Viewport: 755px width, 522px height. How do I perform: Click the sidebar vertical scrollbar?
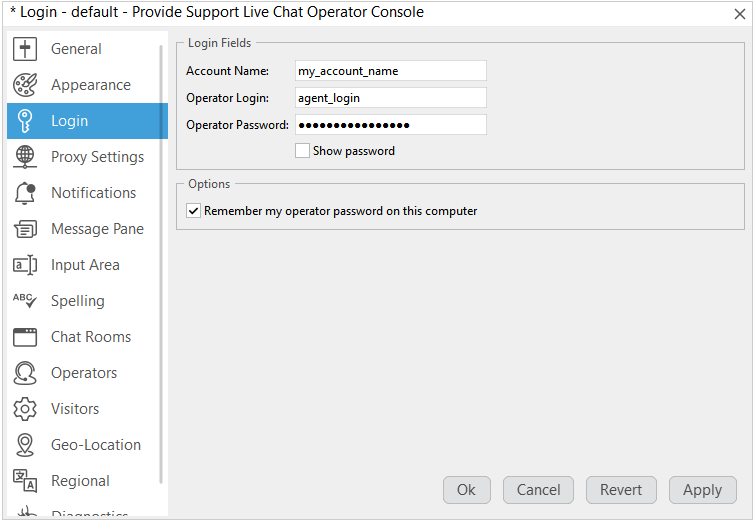161,264
